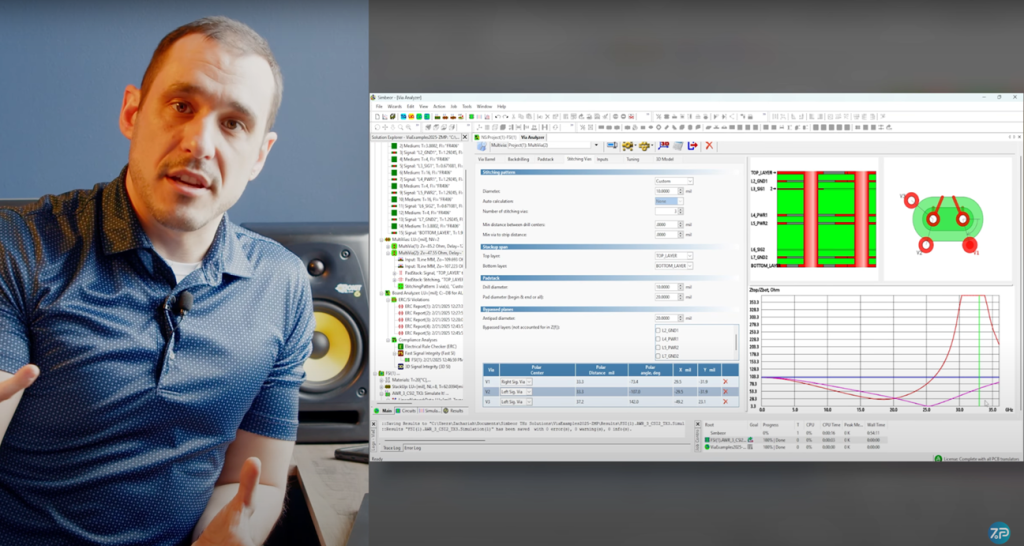The width and height of the screenshot is (1024, 546).
Task: Switch to the Results tab at bottom
Action: pyautogui.click(x=455, y=410)
